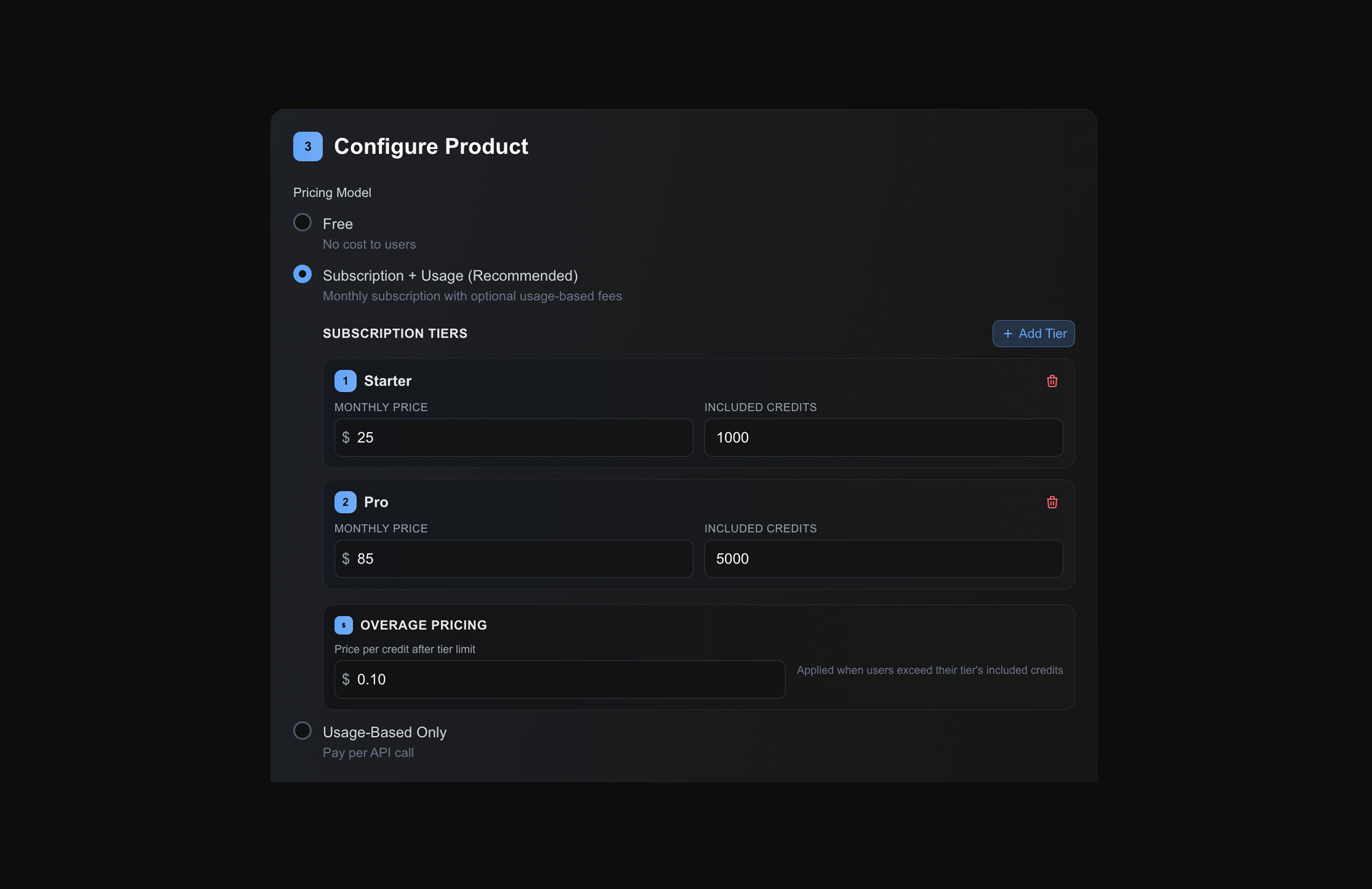
Task: Choose the Usage-Based Only radio option
Action: [302, 731]
